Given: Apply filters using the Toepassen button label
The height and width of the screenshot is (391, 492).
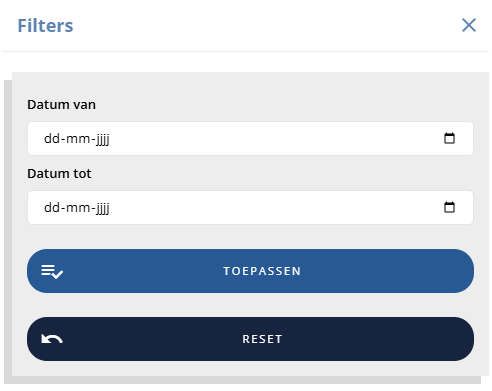Looking at the screenshot, I should click(262, 271).
